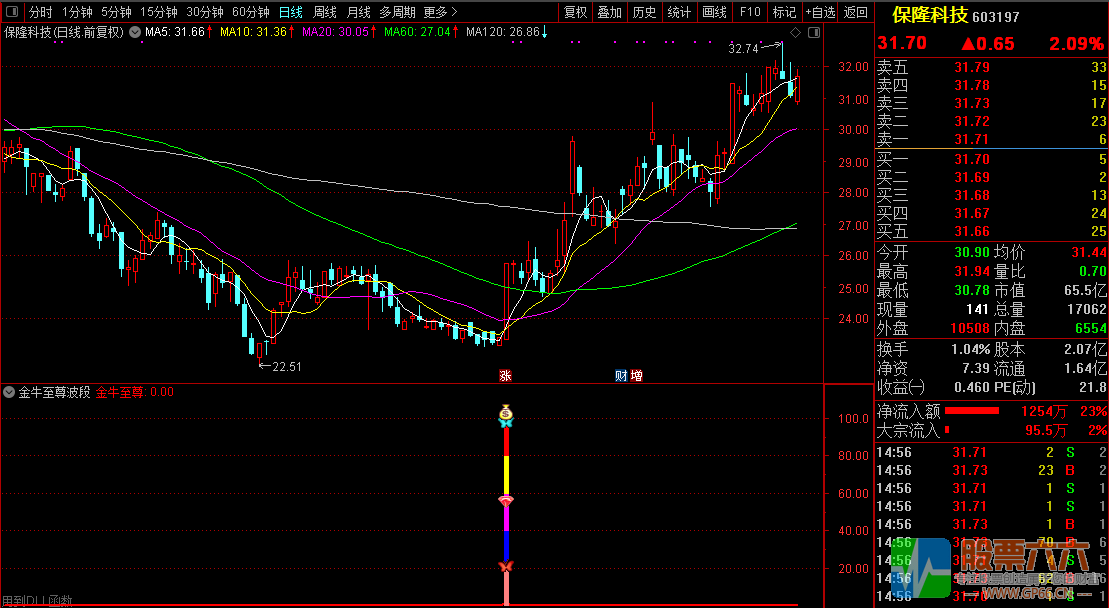Click the red butterfly marker in indicator
The height and width of the screenshot is (608, 1109).
point(505,567)
